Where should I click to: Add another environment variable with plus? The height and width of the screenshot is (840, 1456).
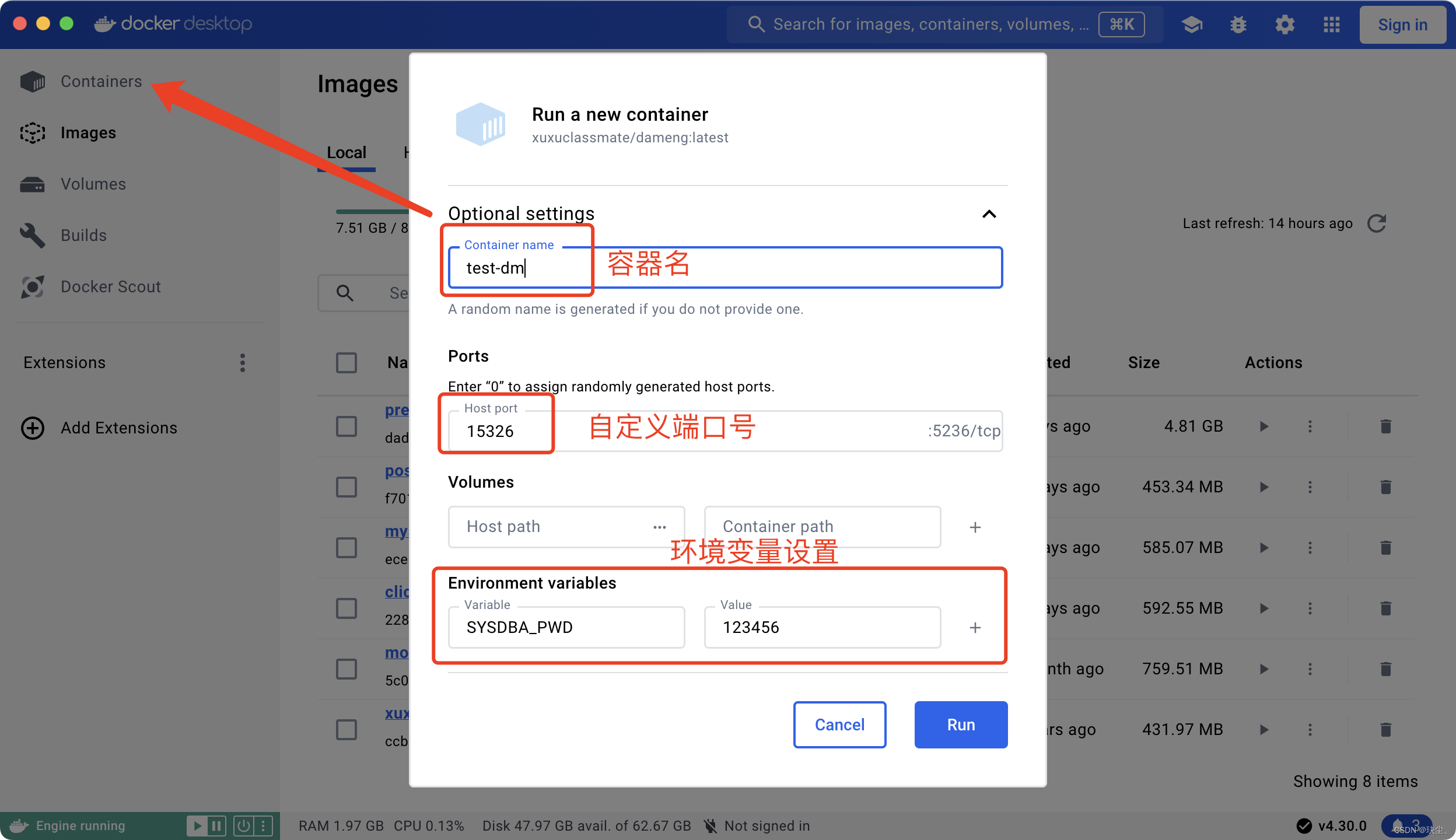[x=975, y=628]
